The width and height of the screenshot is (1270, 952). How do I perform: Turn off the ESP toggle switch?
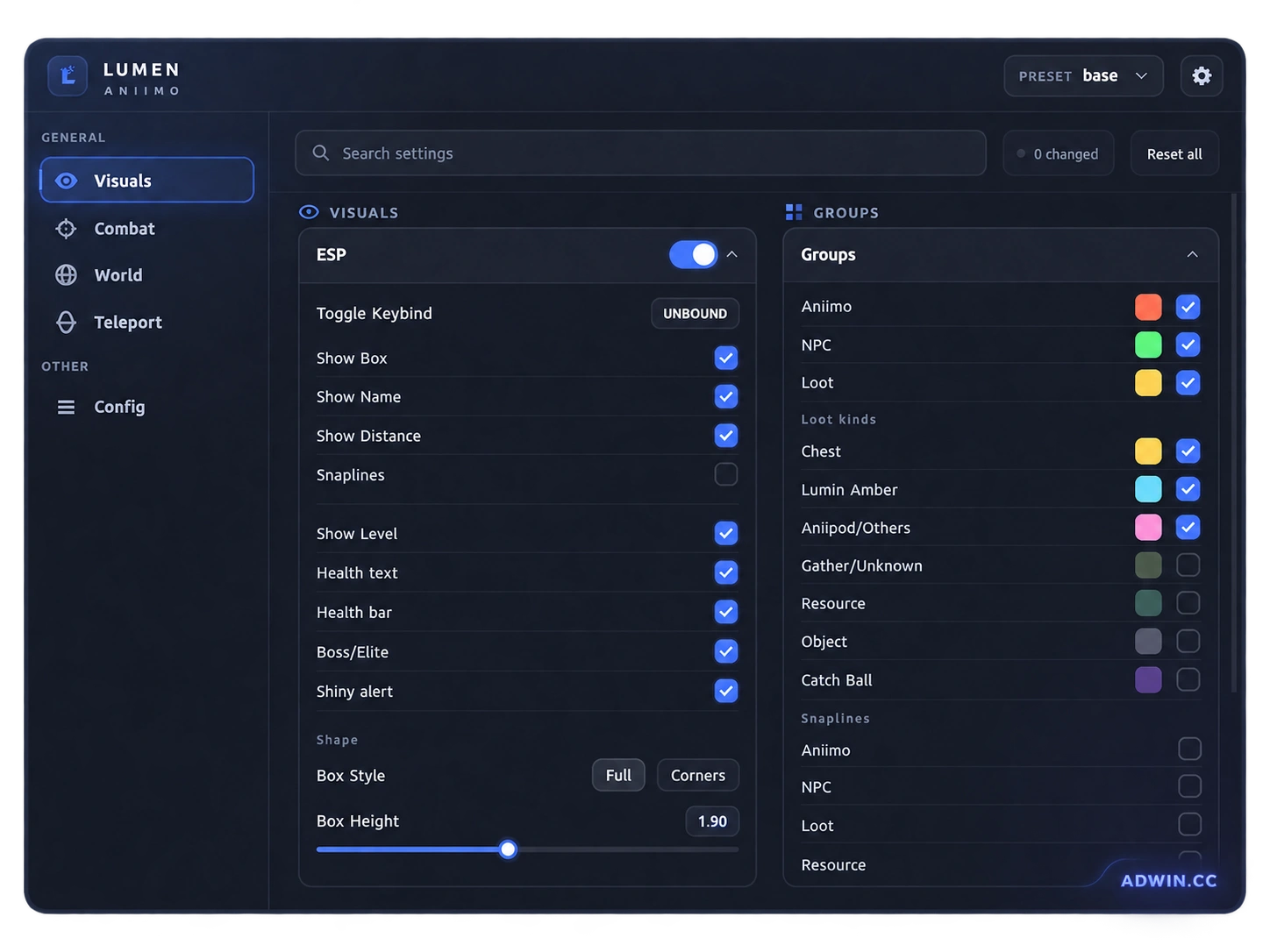tap(694, 254)
